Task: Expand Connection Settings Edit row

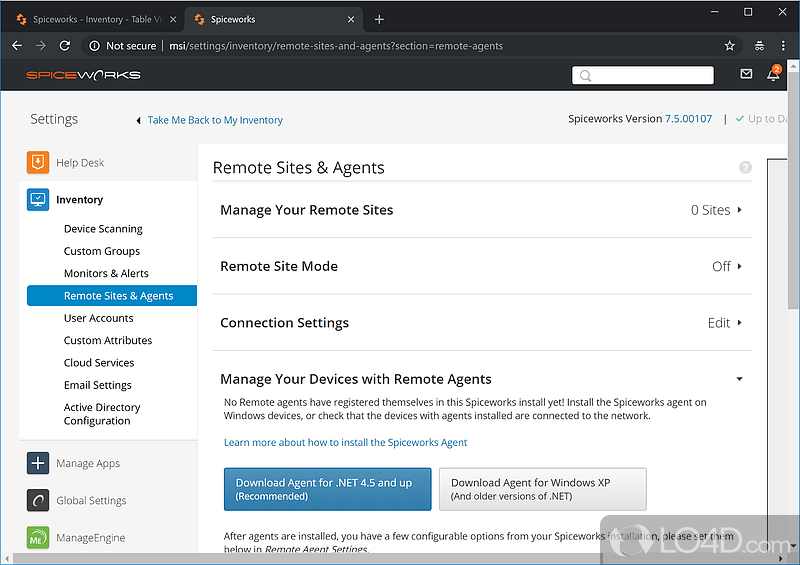Action: coord(482,323)
